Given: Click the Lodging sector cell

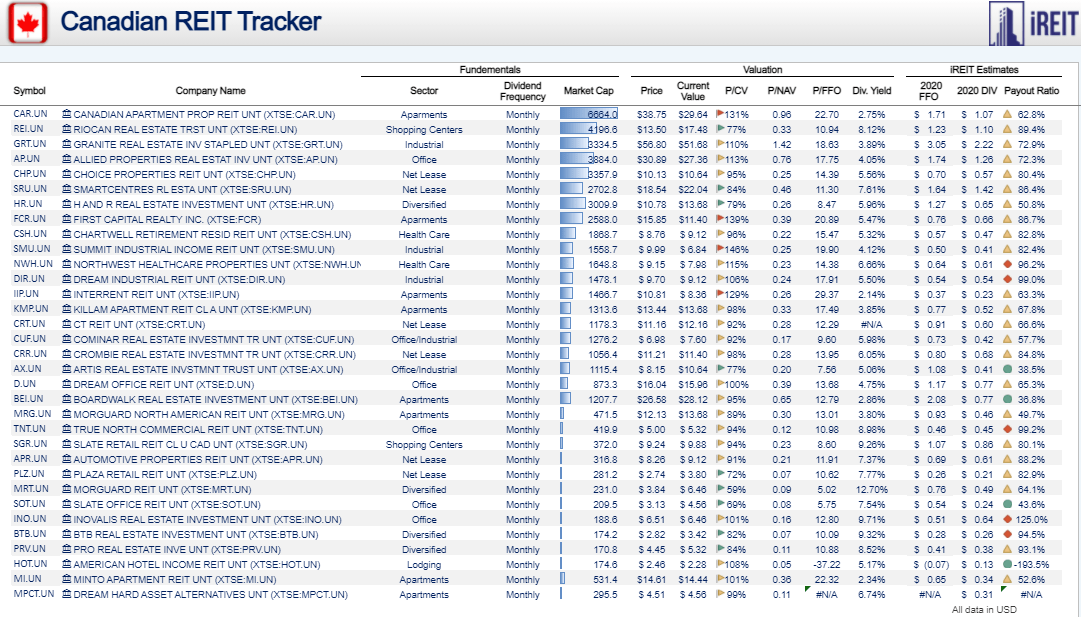Looking at the screenshot, I should [x=424, y=565].
